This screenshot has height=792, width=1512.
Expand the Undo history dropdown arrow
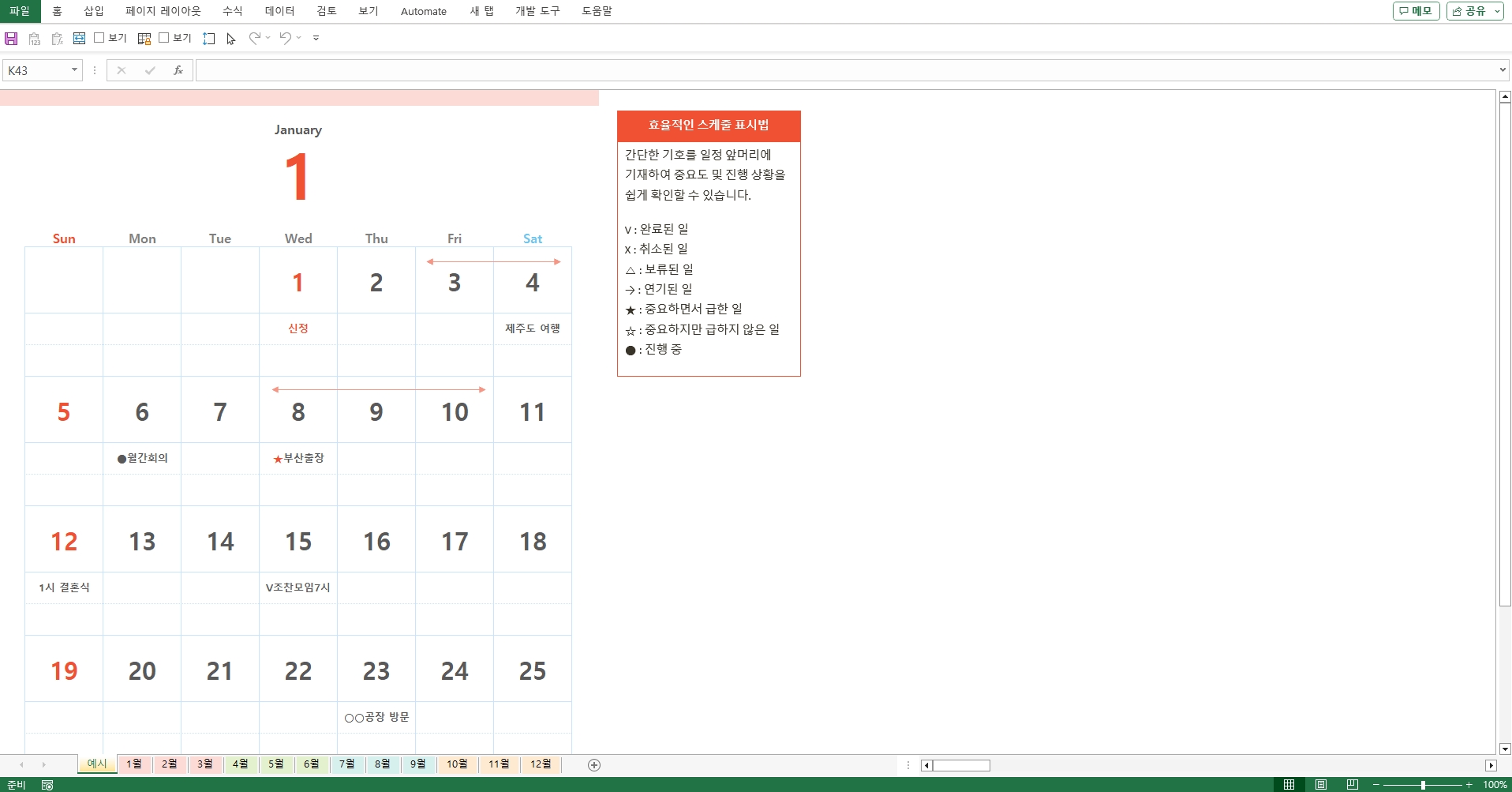coord(299,37)
